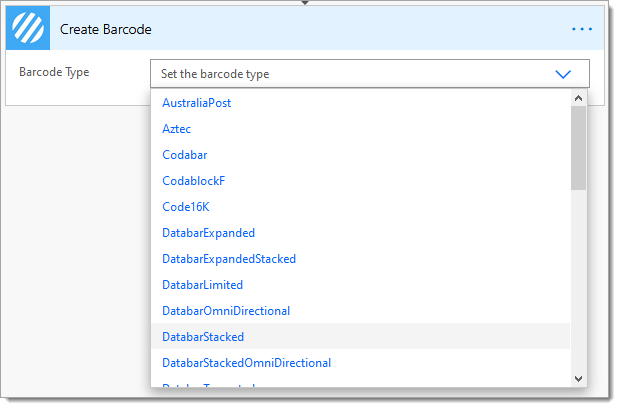The height and width of the screenshot is (408, 619).
Task: Open the three-dot action menu
Action: pos(582,29)
